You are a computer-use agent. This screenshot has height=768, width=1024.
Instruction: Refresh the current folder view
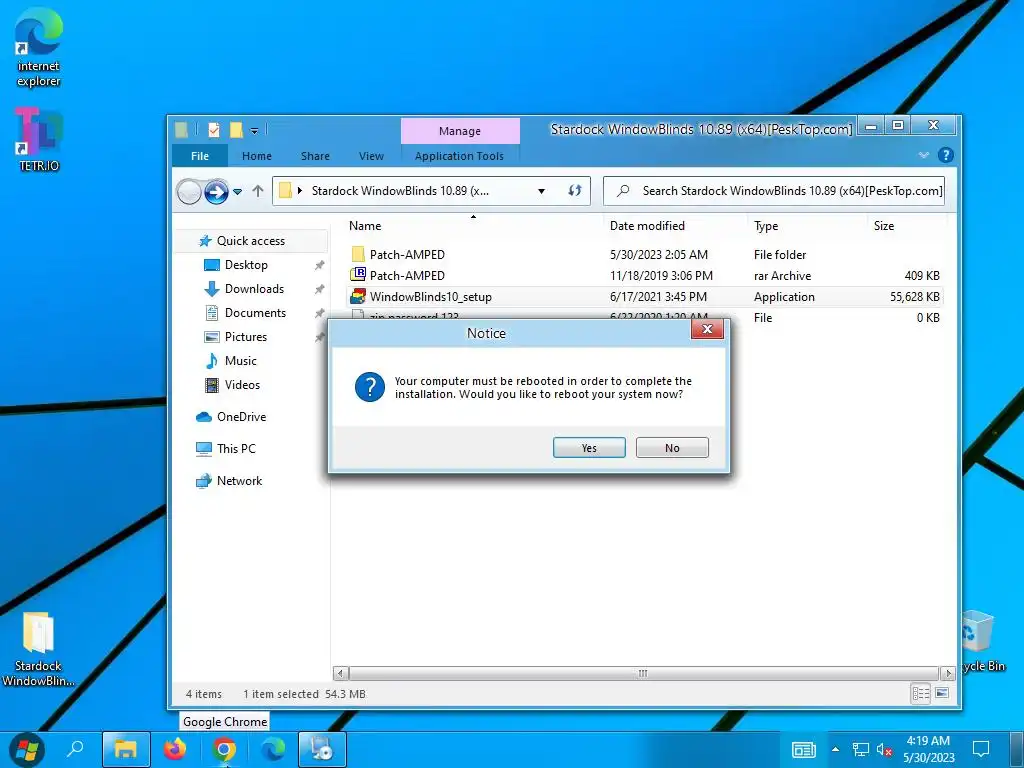coord(575,191)
